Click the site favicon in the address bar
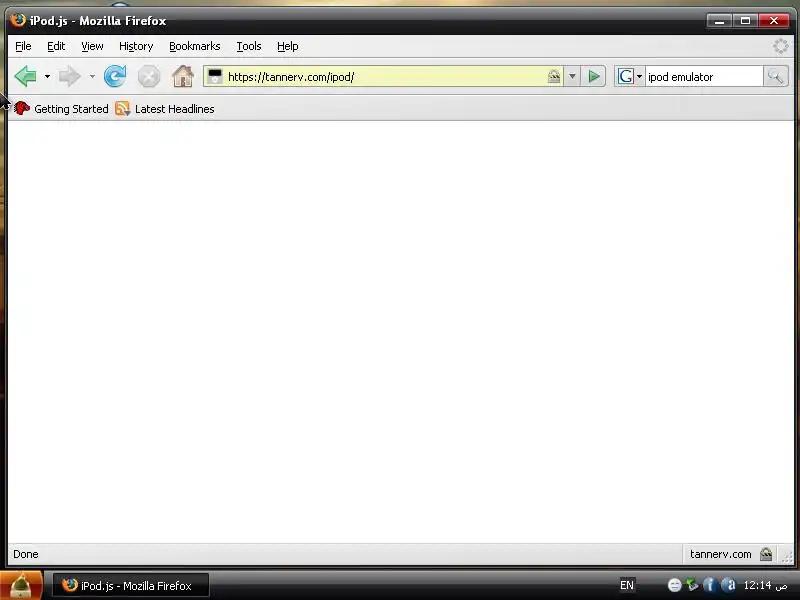 point(215,77)
